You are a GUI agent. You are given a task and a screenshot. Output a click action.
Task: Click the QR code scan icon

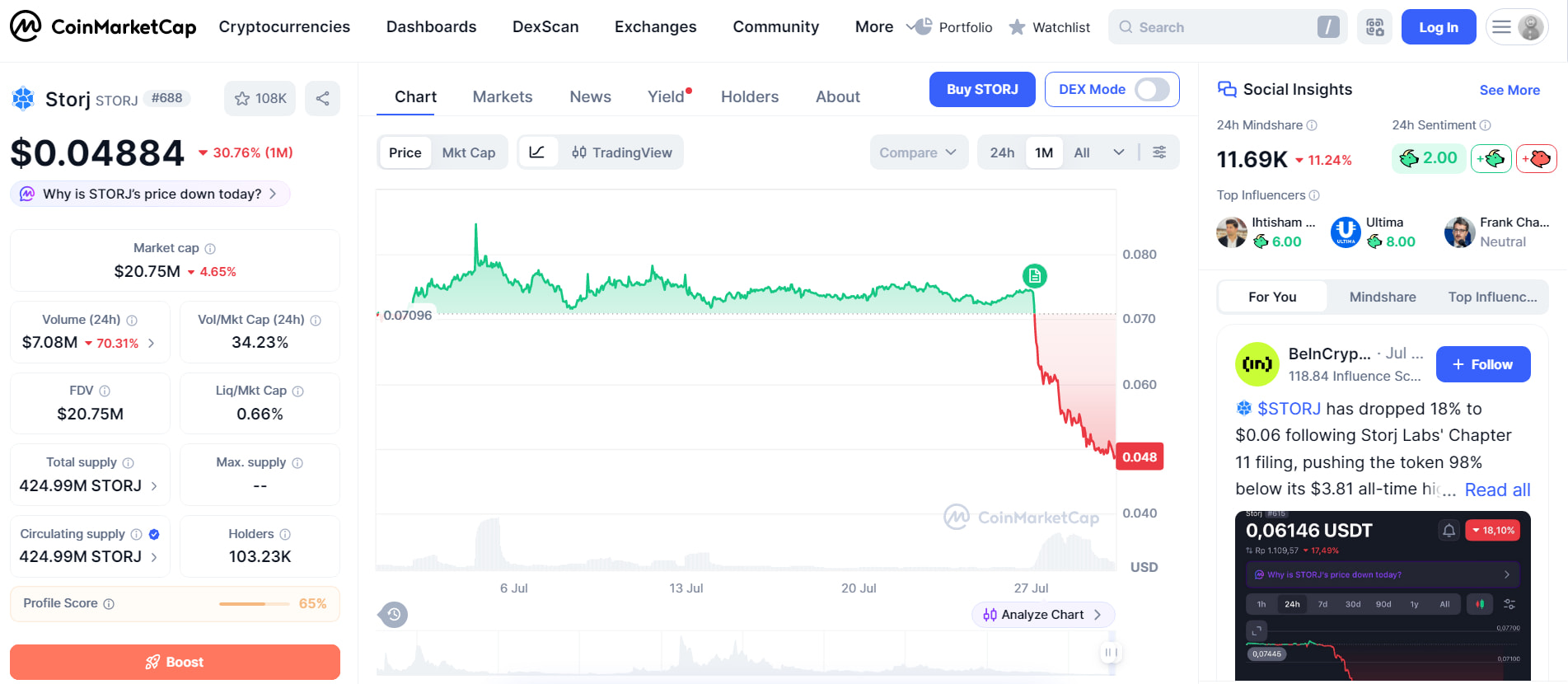click(x=1375, y=27)
